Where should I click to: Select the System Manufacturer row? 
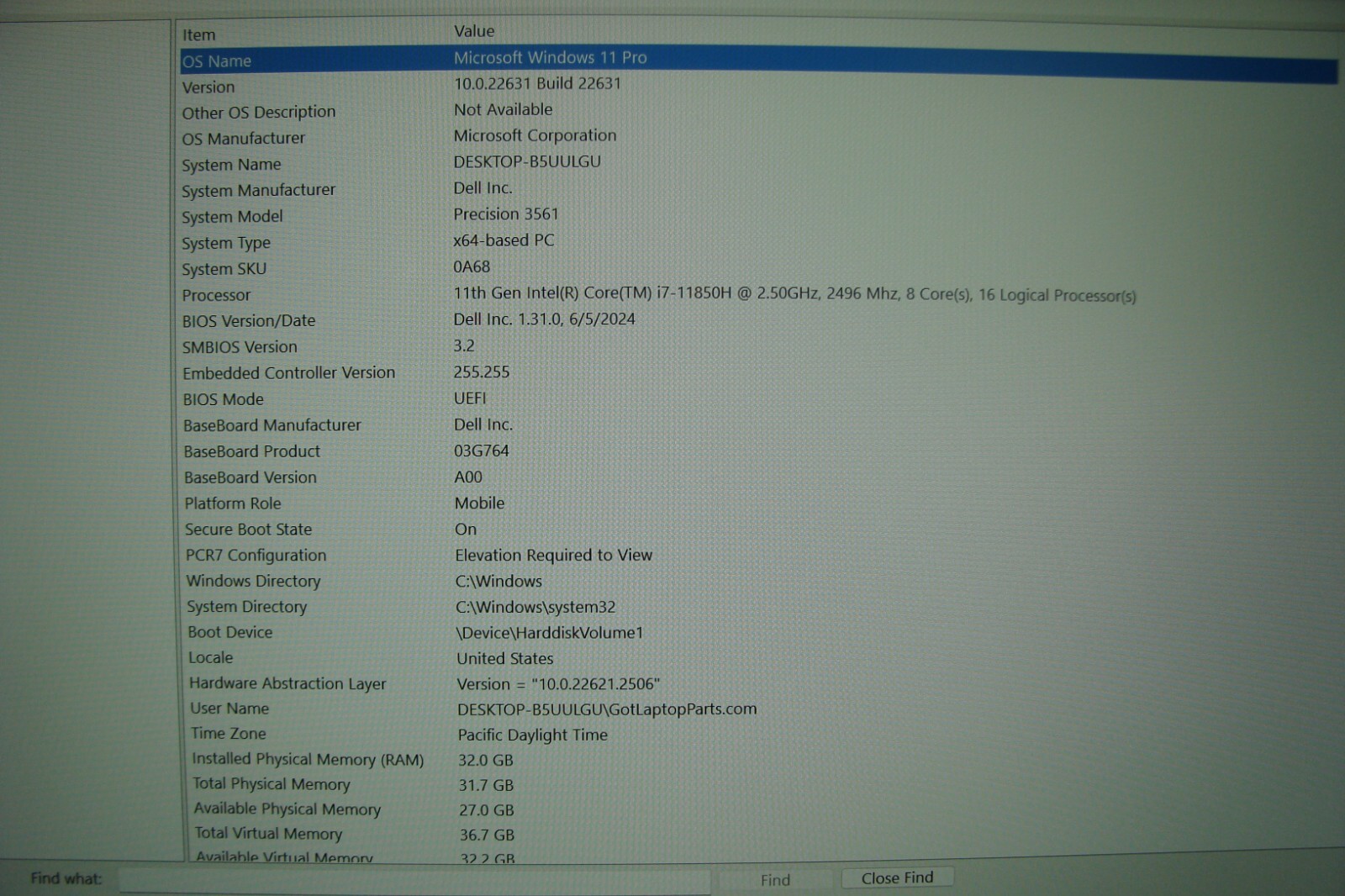(x=258, y=191)
